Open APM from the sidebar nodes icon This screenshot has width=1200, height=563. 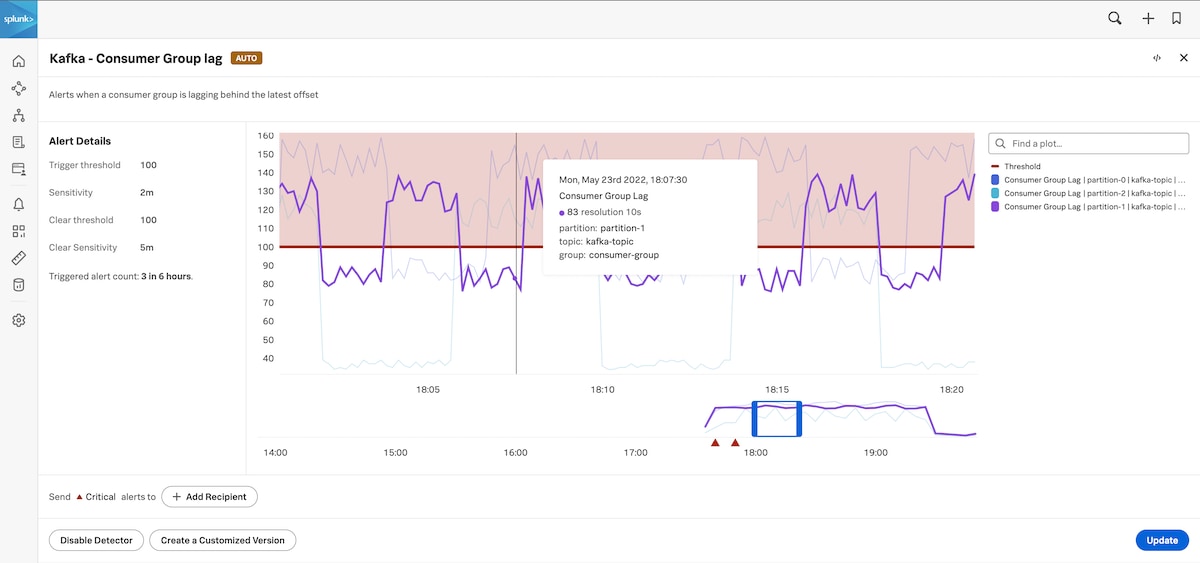click(x=18, y=89)
